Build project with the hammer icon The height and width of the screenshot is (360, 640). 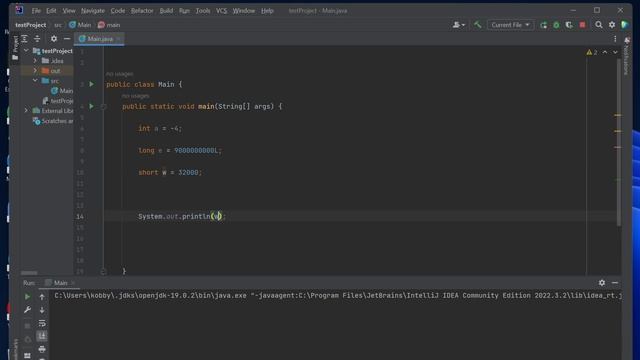[x=477, y=25]
